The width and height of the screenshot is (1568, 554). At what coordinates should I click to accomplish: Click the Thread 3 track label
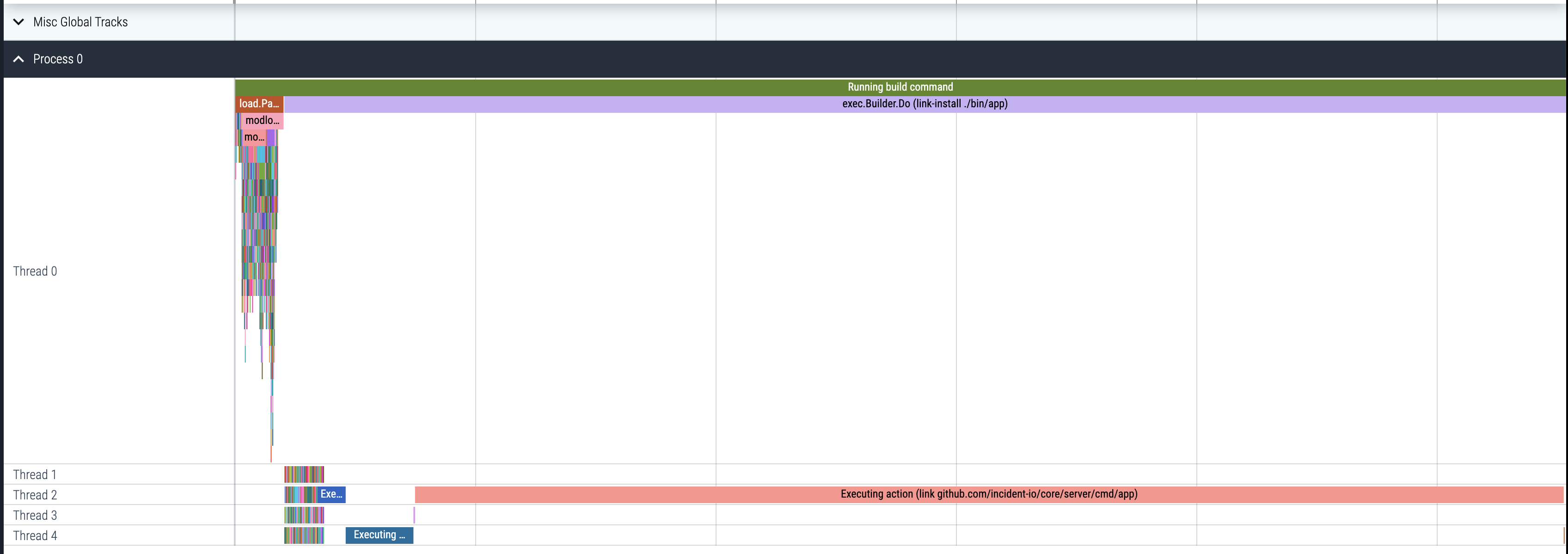coord(35,516)
